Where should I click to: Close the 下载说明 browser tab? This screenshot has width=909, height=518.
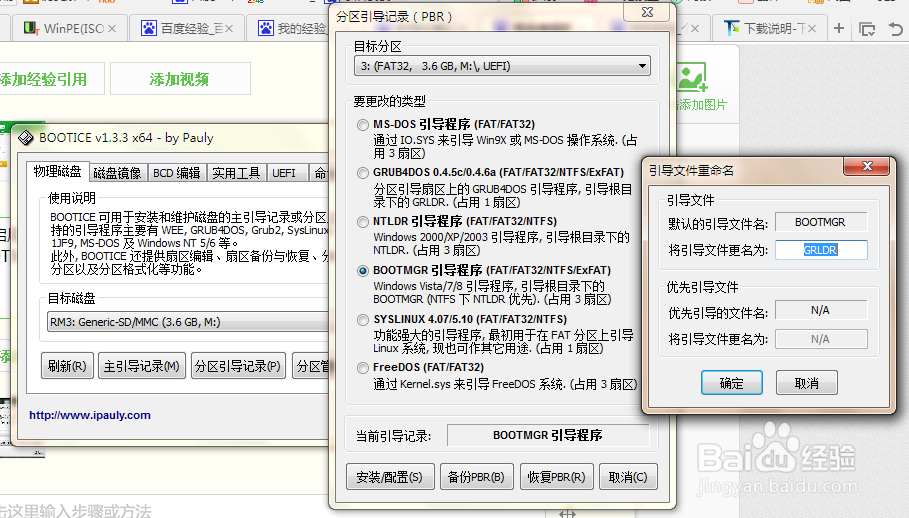(x=812, y=28)
